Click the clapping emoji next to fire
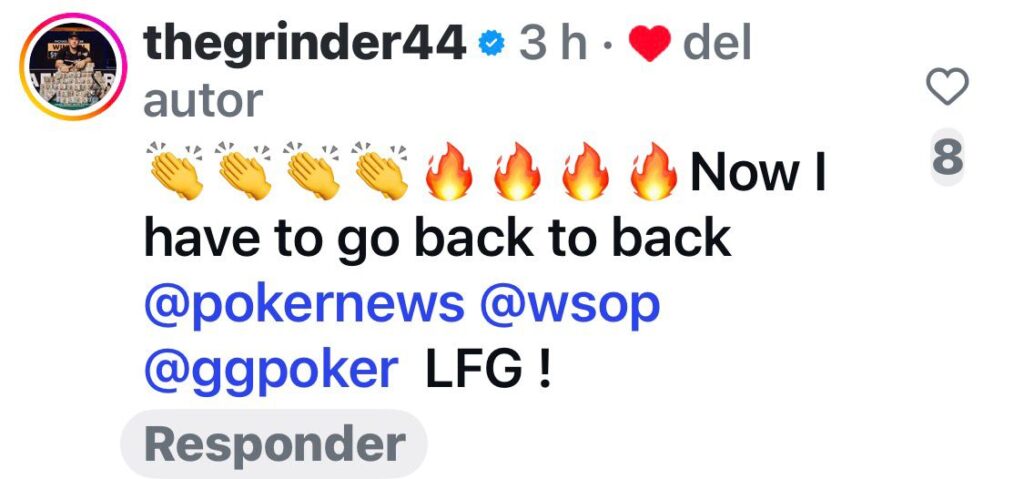 [382, 171]
